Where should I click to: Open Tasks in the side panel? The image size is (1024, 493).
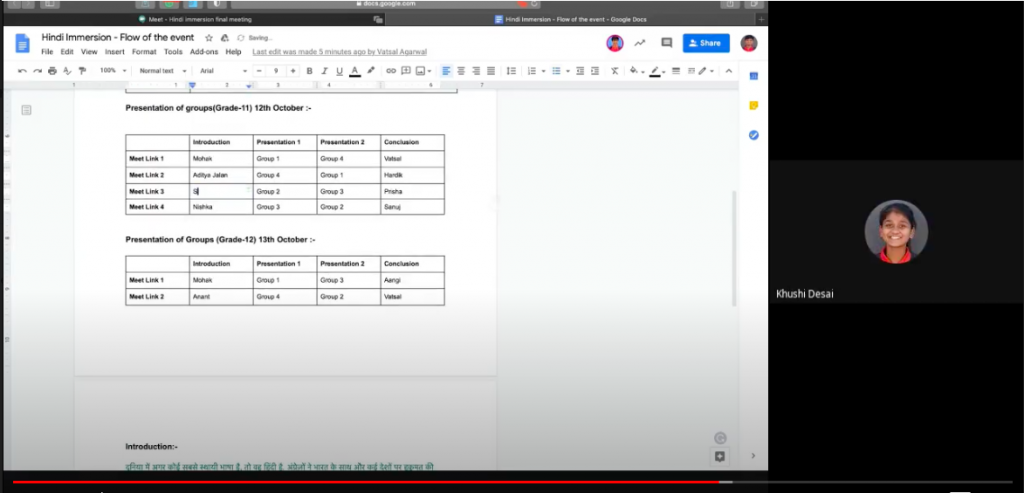tap(754, 135)
